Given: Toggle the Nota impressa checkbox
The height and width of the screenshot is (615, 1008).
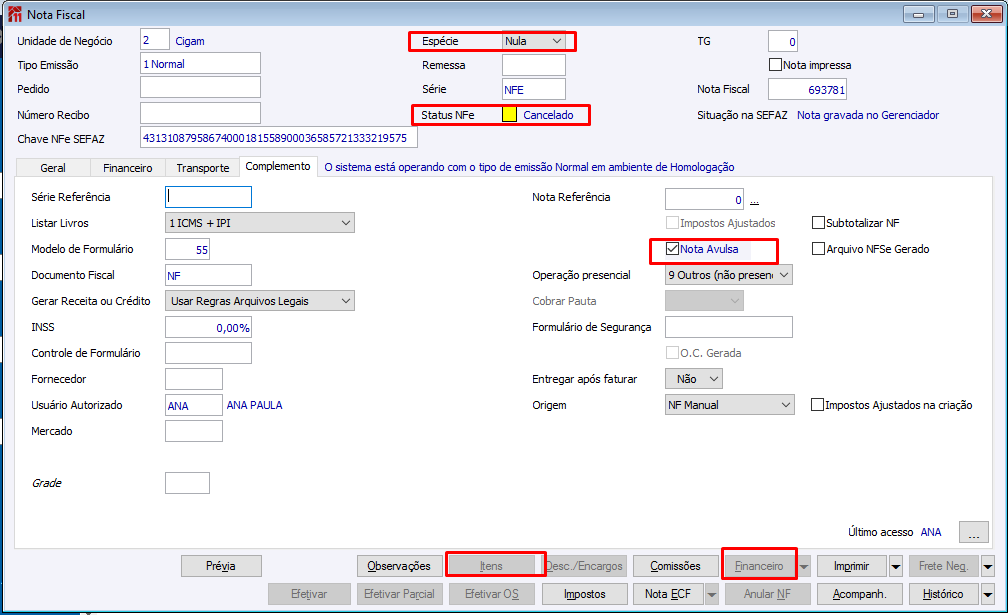Looking at the screenshot, I should (776, 65).
